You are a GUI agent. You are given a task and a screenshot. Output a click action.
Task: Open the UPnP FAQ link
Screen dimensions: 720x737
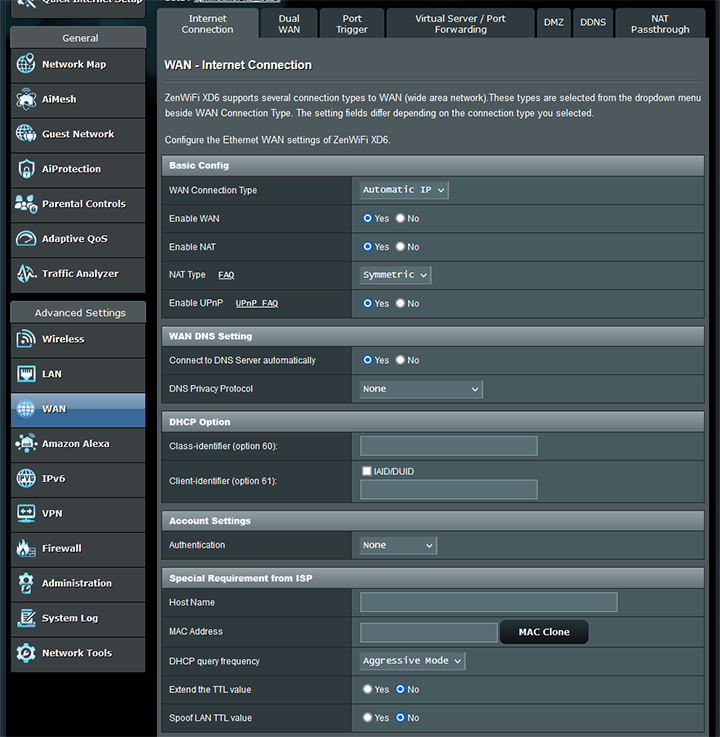(257, 303)
